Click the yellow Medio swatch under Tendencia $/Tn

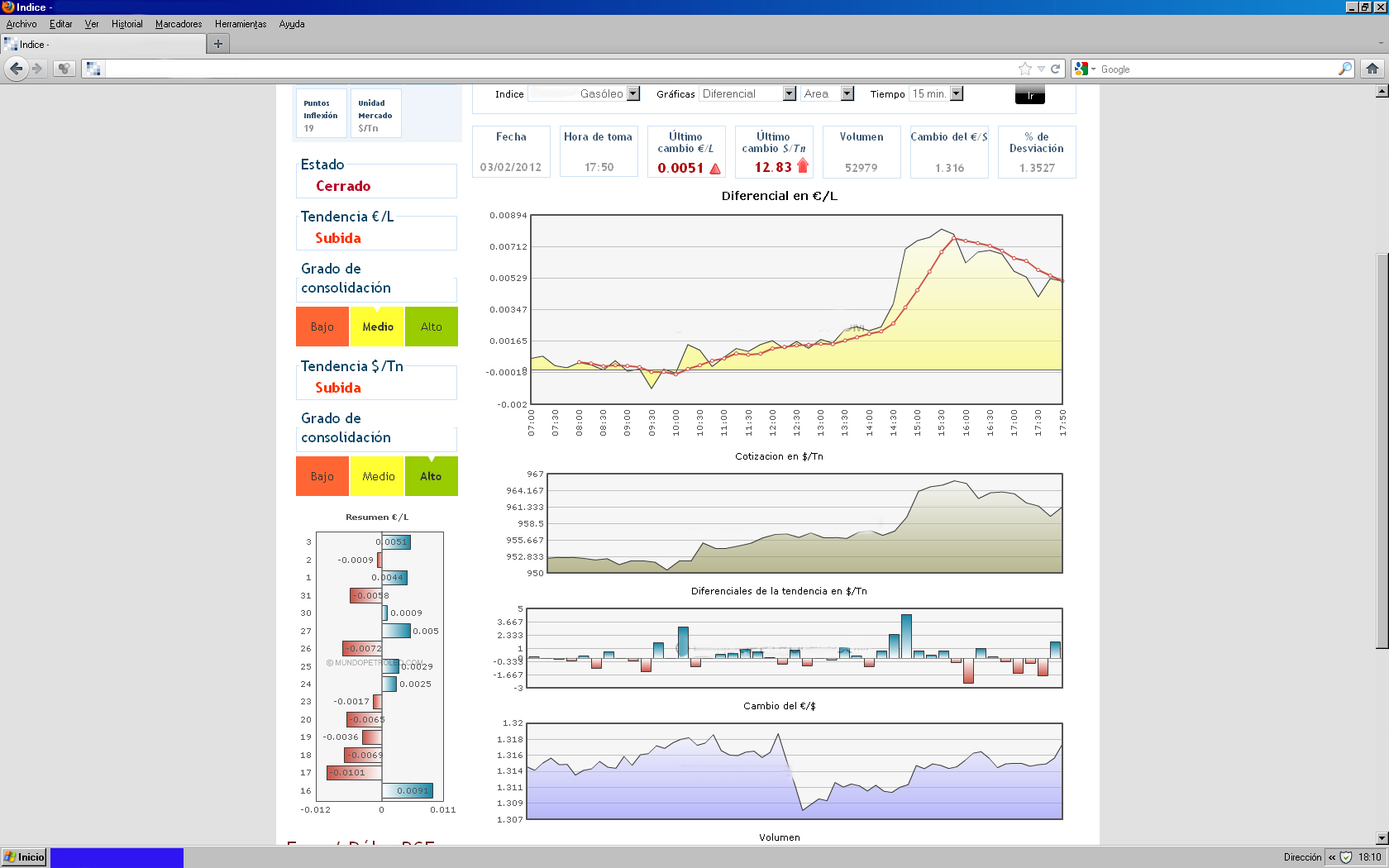pos(377,476)
